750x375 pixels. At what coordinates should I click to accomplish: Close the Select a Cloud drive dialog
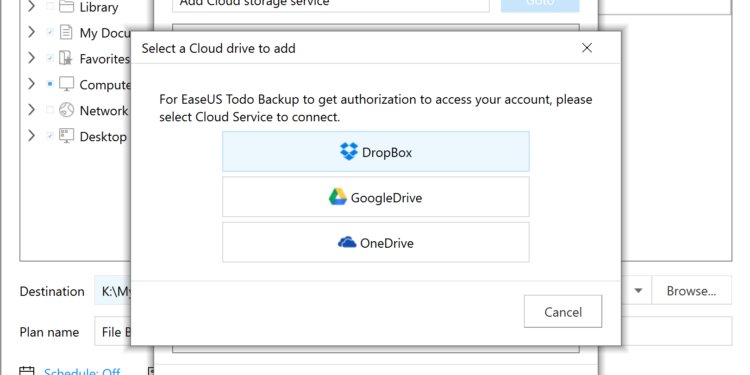587,48
